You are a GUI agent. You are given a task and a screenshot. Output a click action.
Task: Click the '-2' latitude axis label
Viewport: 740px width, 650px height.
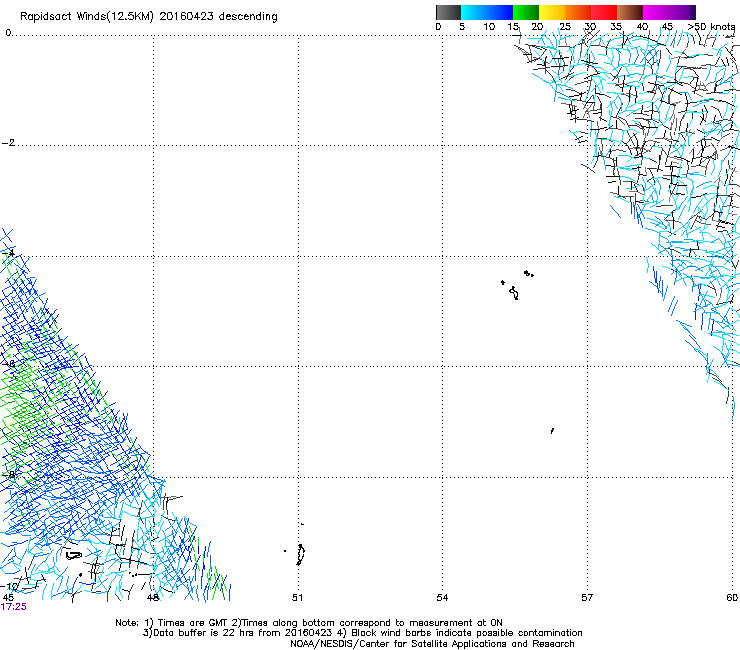coord(8,143)
